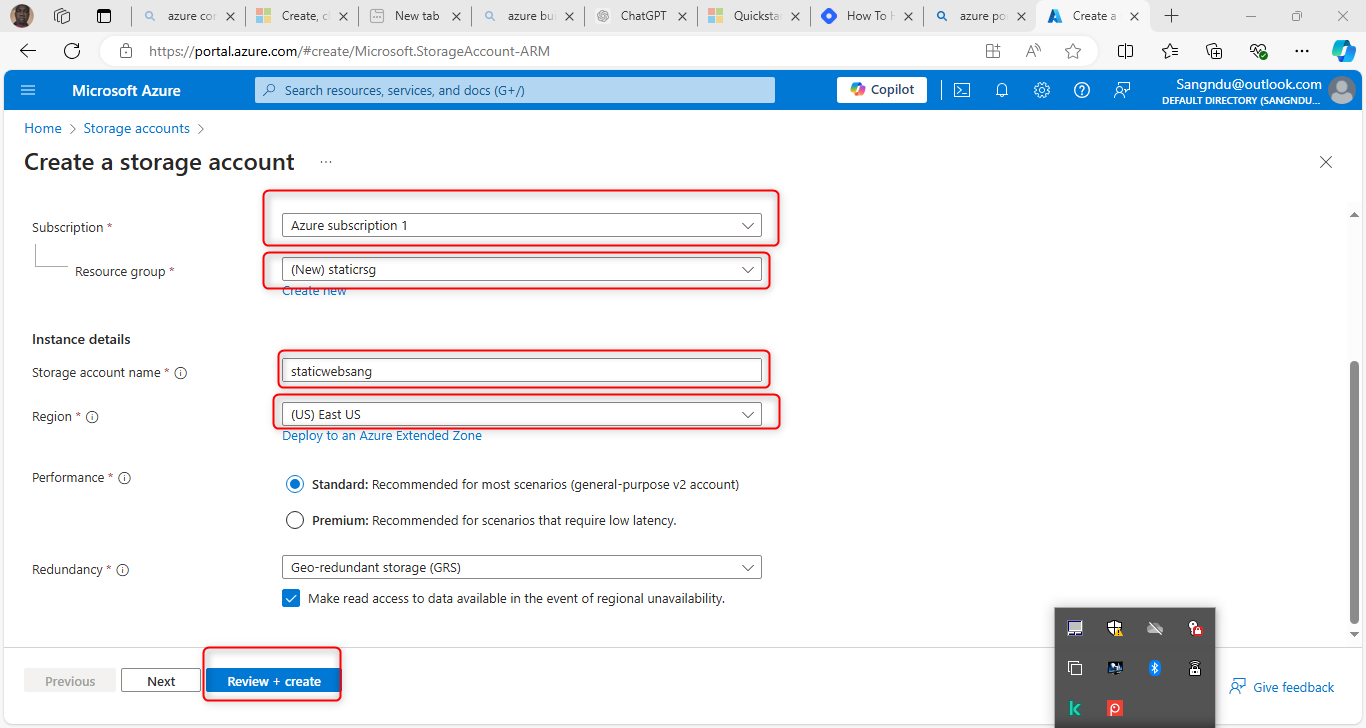Open the OneDrive tray icon
1366x728 pixels.
[1155, 628]
